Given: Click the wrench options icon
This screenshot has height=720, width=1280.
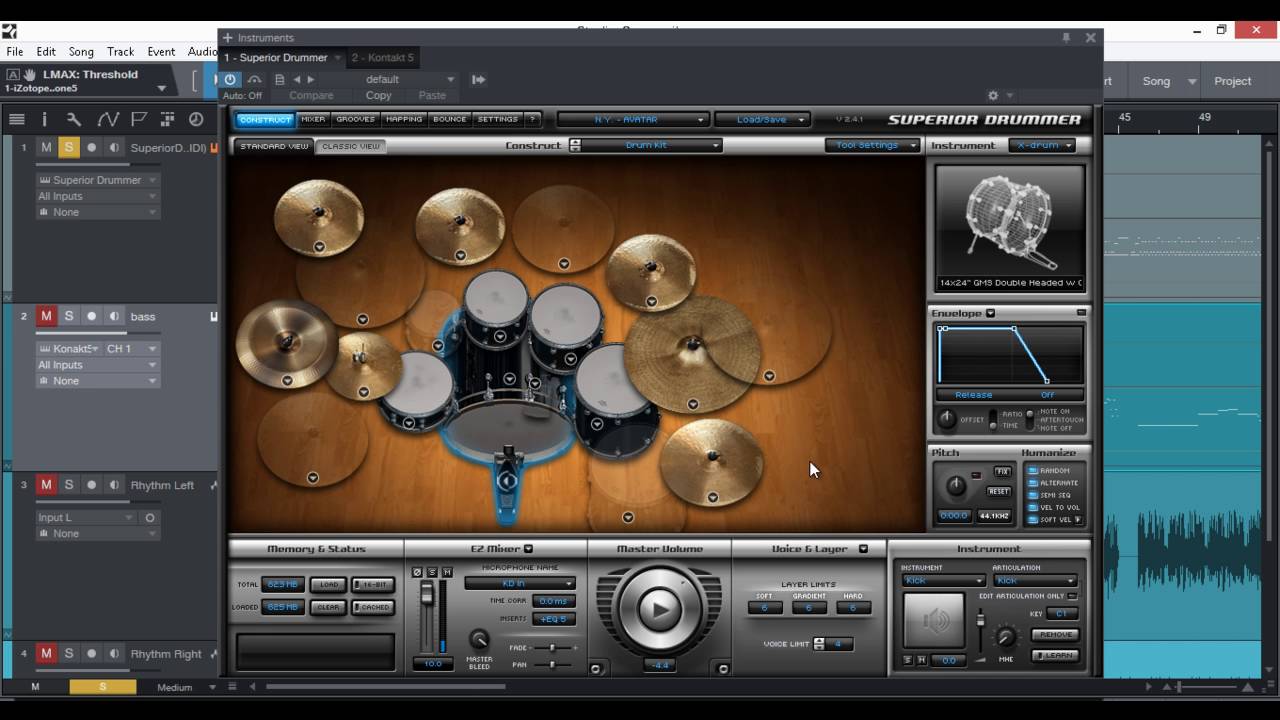Looking at the screenshot, I should pos(73,119).
